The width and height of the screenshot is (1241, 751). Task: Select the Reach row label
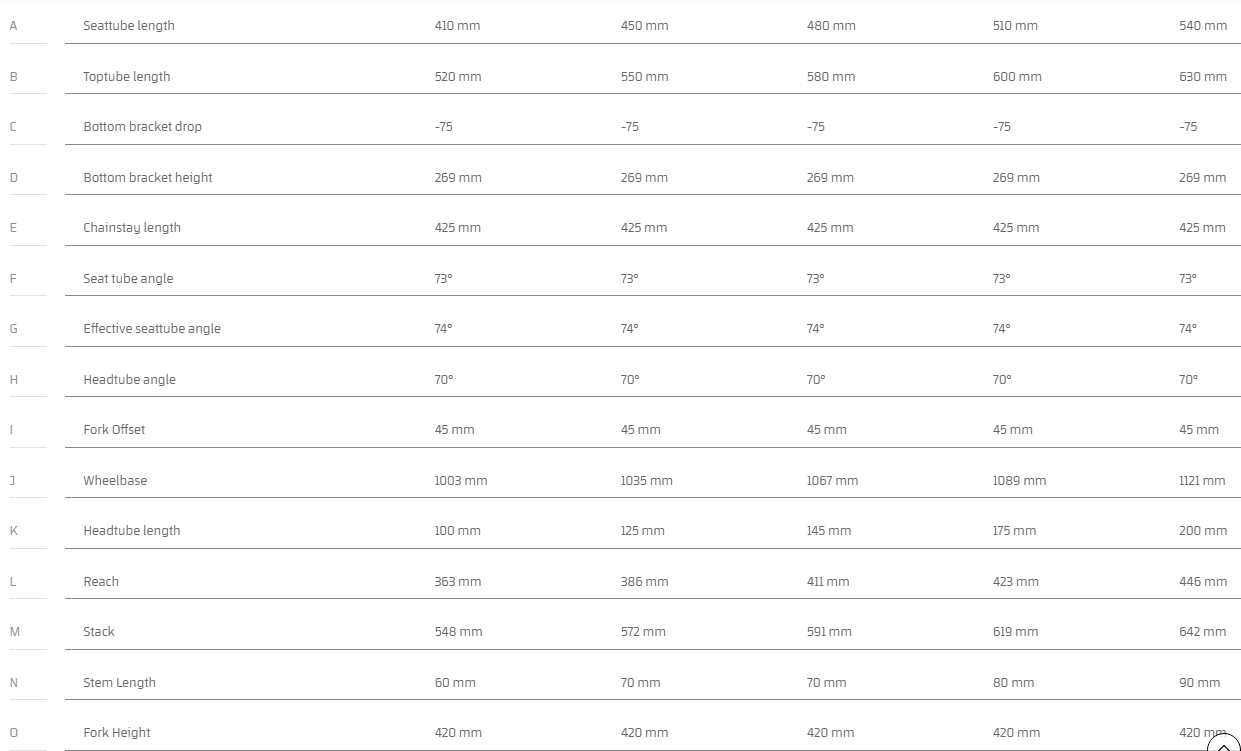(101, 581)
